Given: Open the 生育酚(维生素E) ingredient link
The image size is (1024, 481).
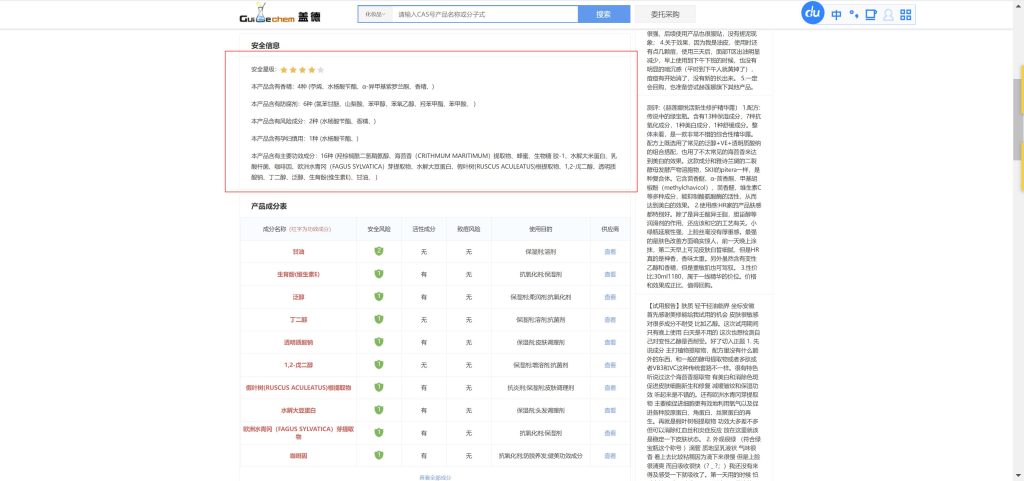Looking at the screenshot, I should tap(298, 274).
